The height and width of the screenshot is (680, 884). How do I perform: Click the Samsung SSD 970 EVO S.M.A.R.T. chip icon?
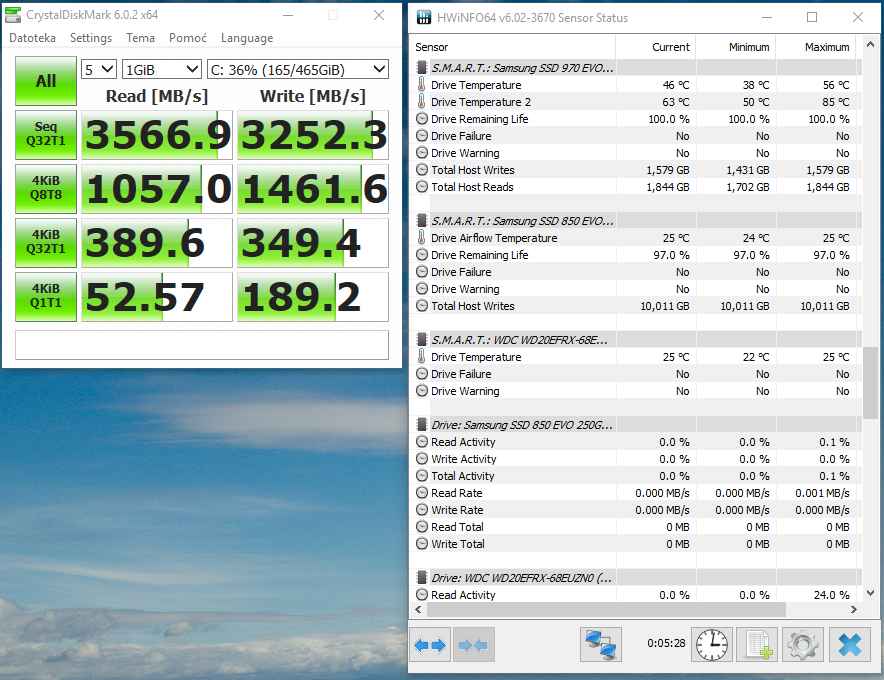pos(422,68)
